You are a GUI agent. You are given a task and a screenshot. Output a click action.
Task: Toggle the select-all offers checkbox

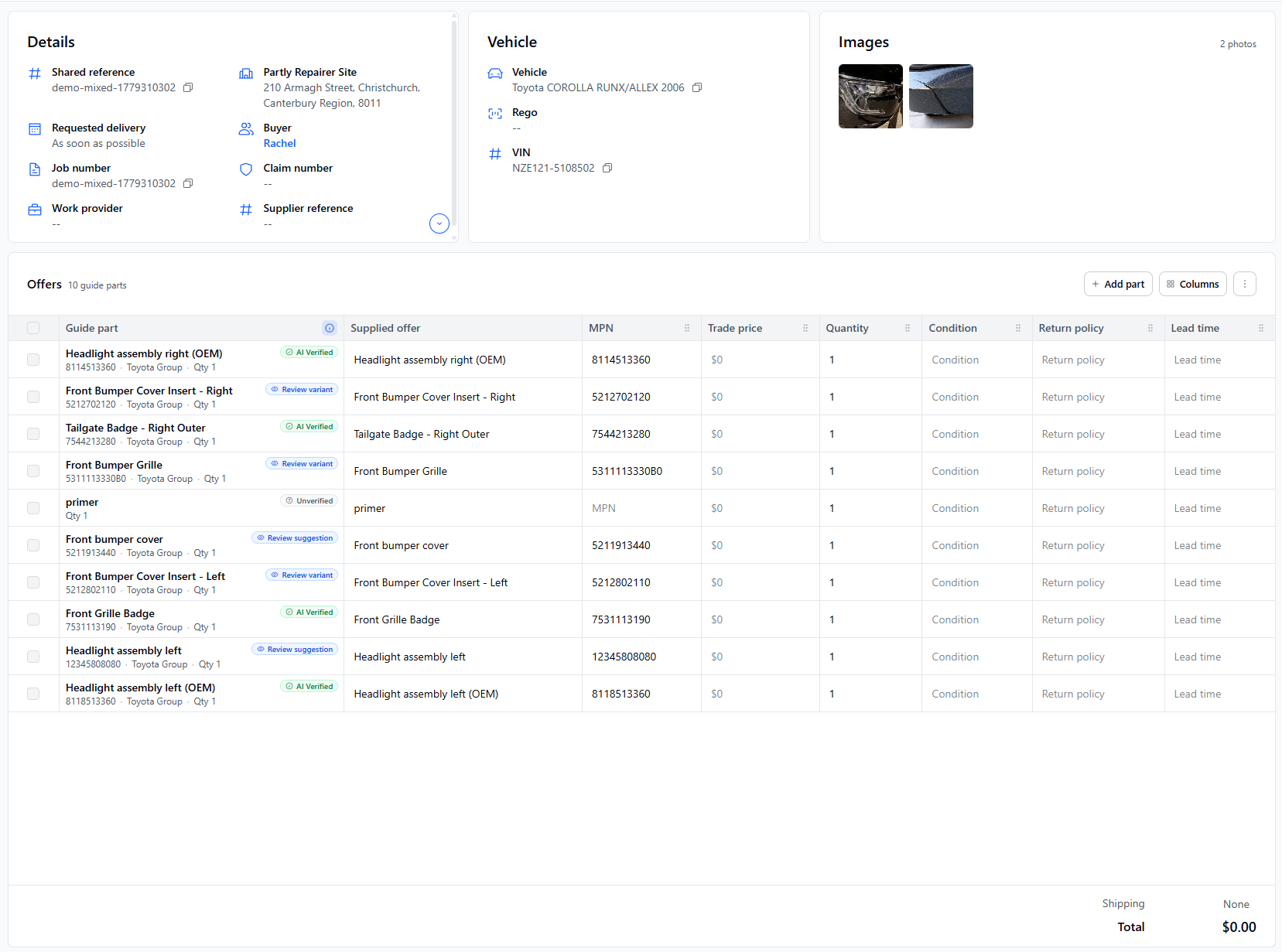point(33,328)
